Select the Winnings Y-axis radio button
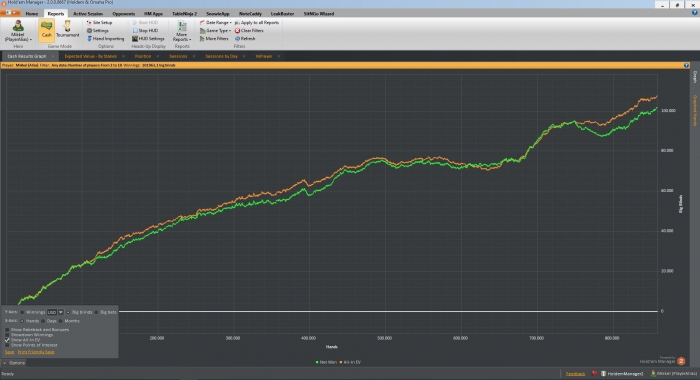Image resolution: width=700 pixels, height=380 pixels. pyautogui.click(x=22, y=312)
